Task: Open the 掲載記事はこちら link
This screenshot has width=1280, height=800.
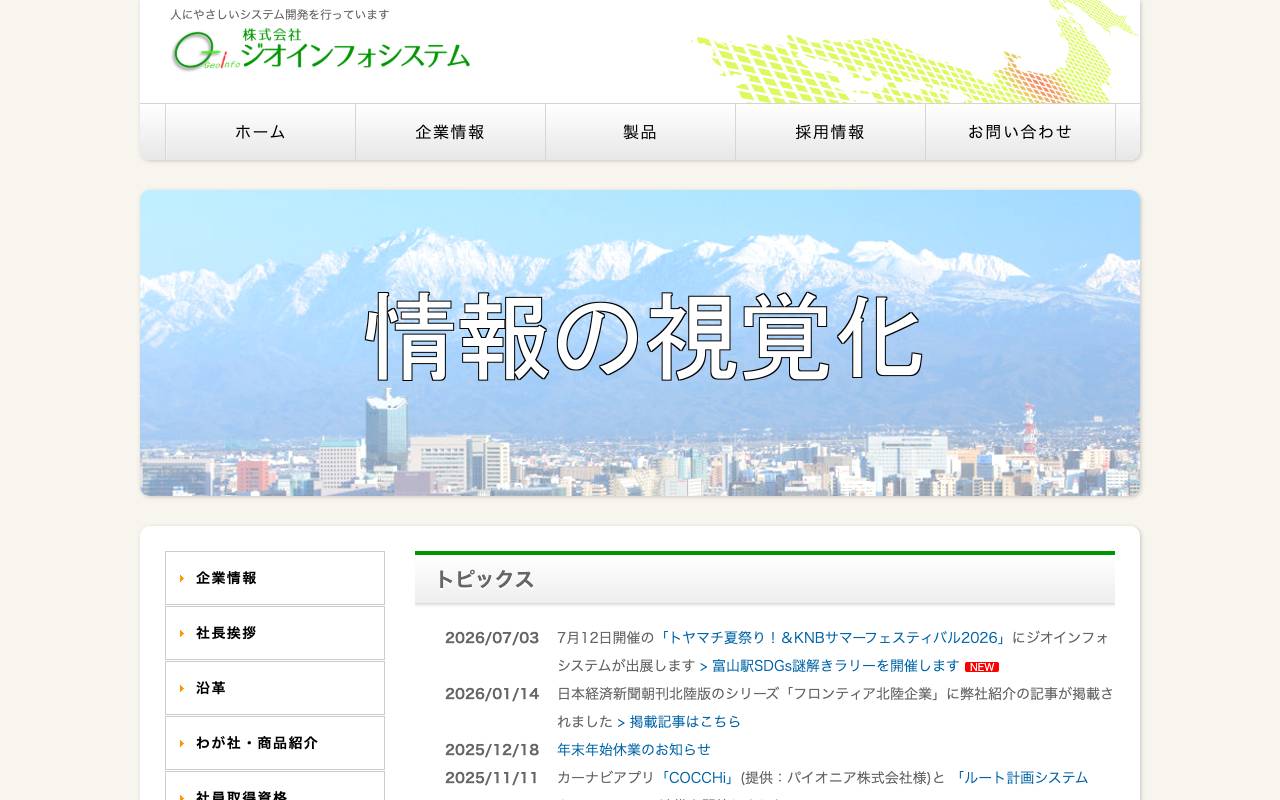Action: [x=679, y=722]
